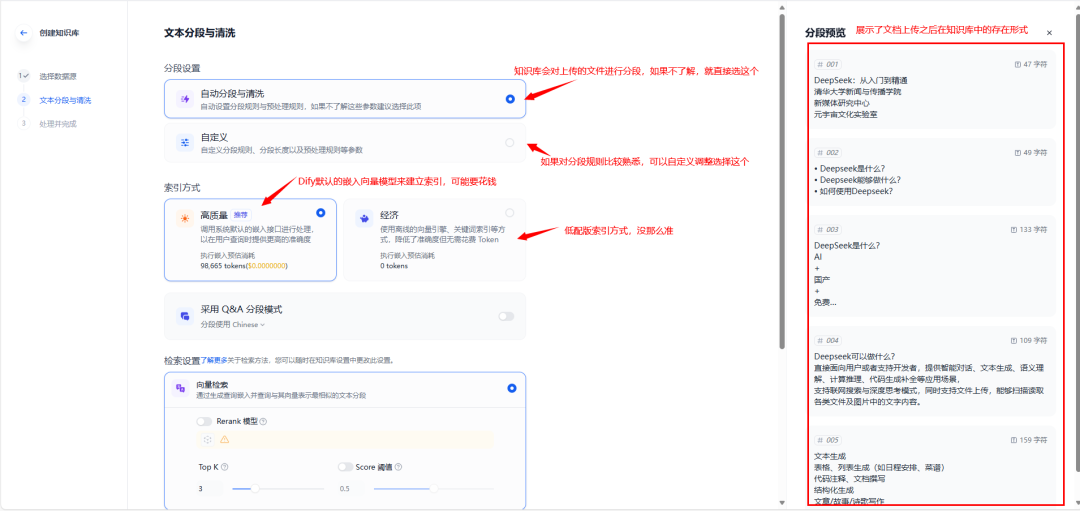Image resolution: width=1080 pixels, height=511 pixels.
Task: Click the # 001 segment tag
Action: (x=827, y=64)
